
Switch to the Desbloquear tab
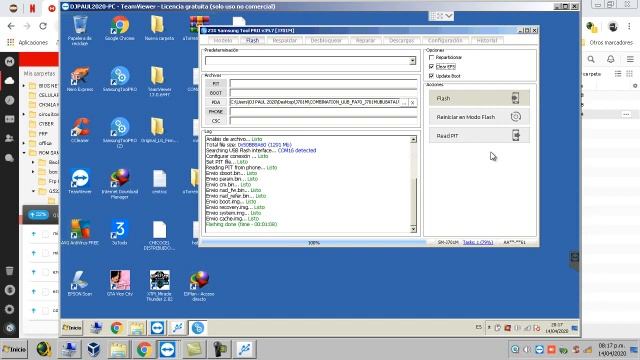pos(326,40)
